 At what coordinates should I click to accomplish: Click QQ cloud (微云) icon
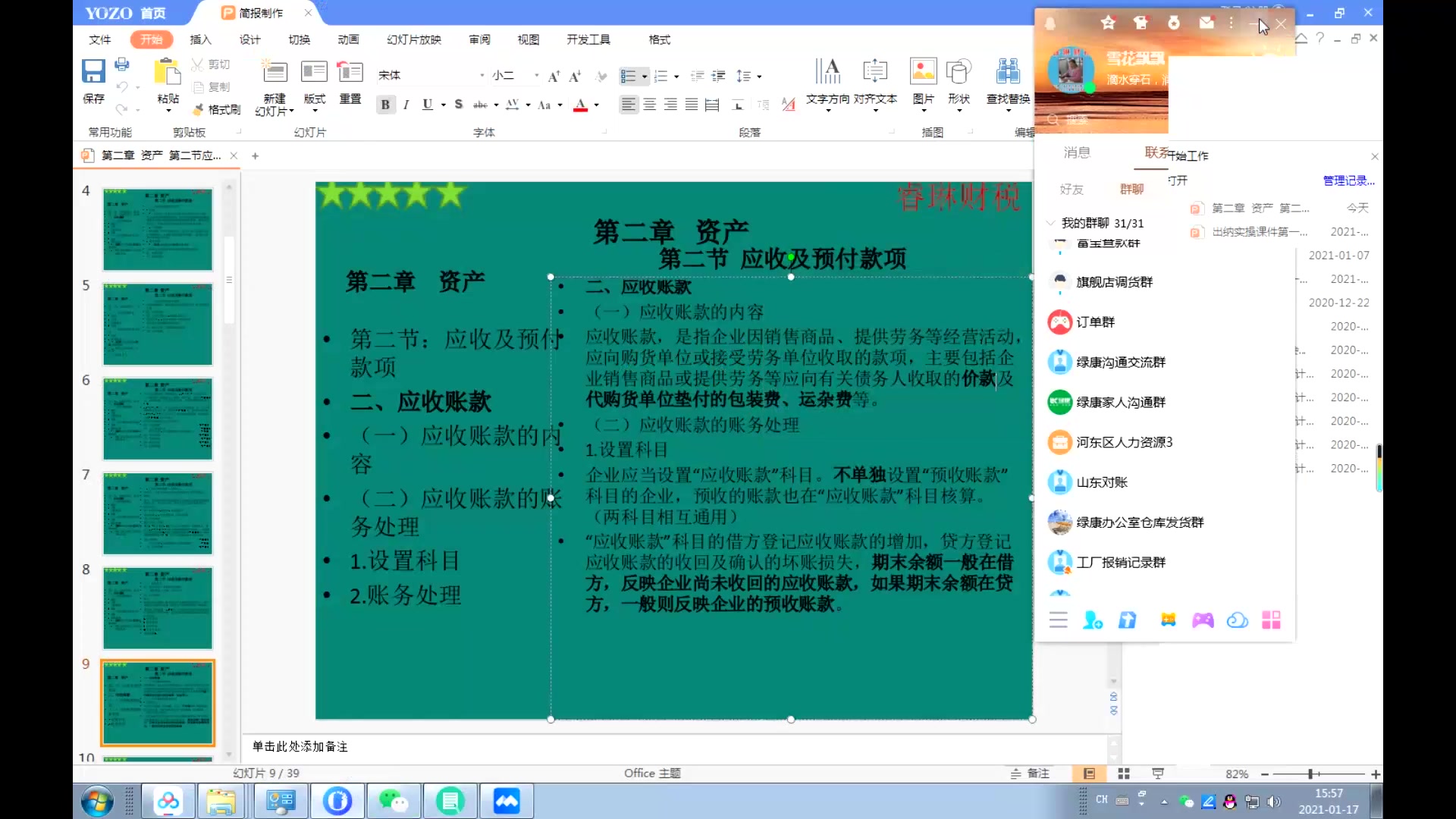(1238, 620)
